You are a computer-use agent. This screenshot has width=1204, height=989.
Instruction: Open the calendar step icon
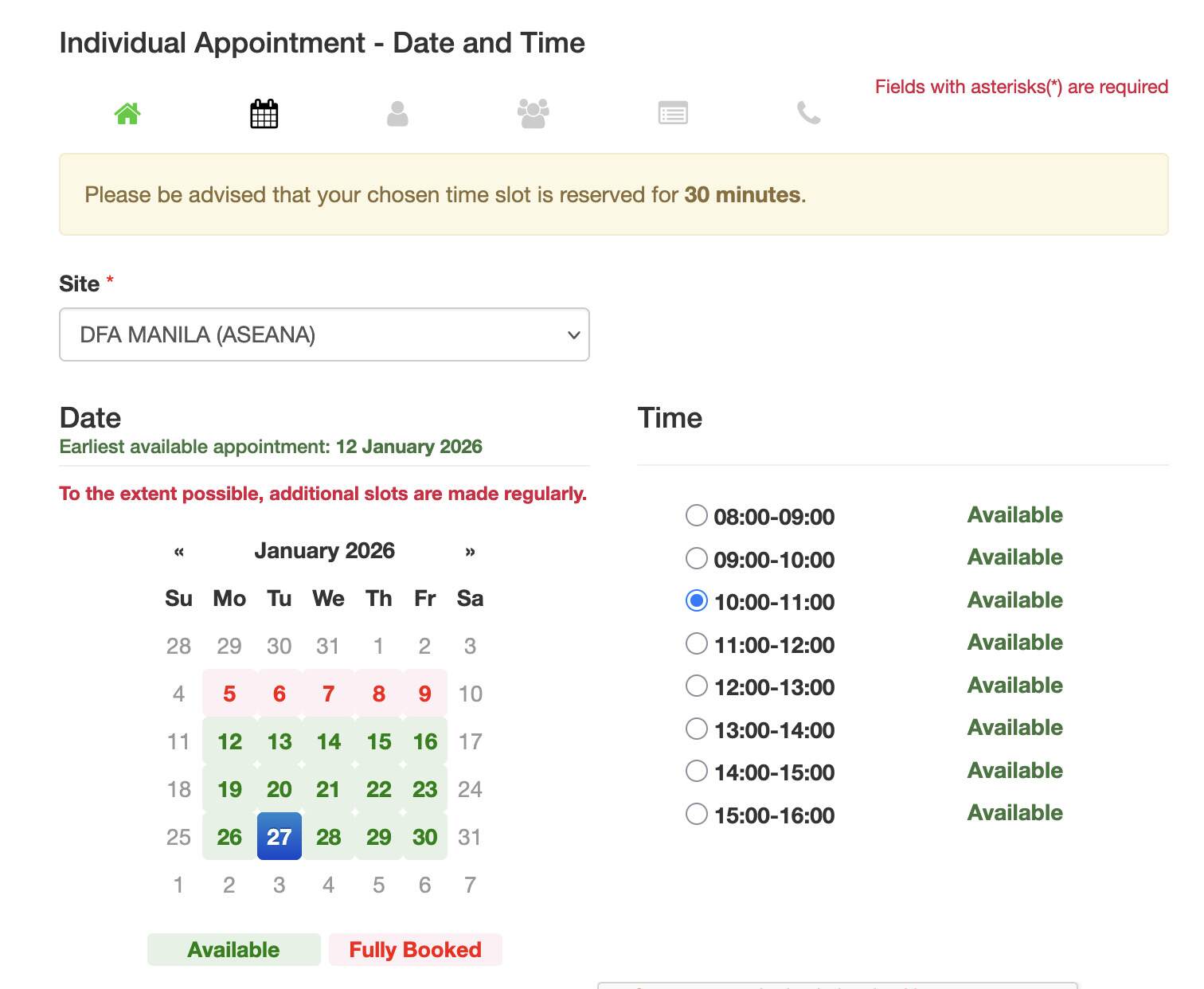263,113
